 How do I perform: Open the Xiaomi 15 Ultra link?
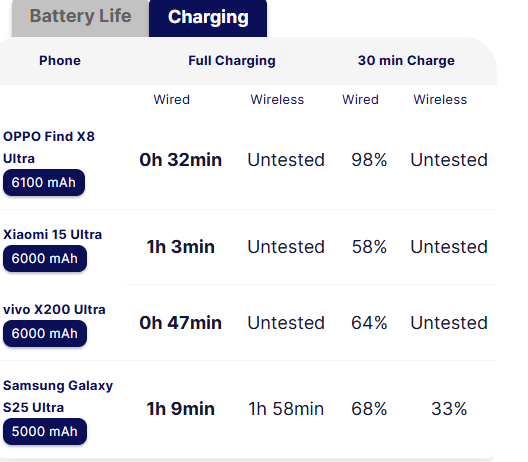point(53,234)
